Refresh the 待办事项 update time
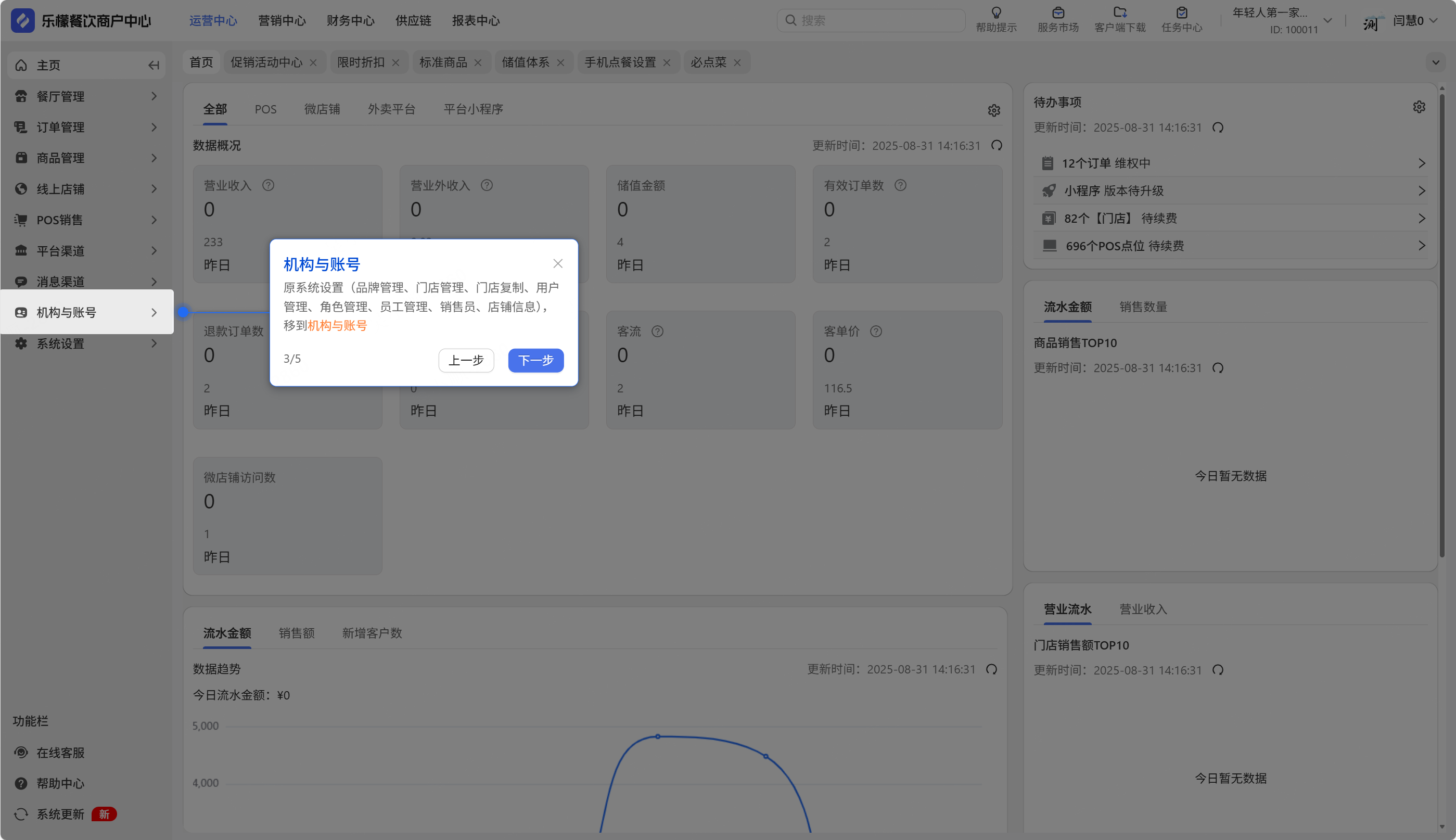This screenshot has height=840, width=1456. pyautogui.click(x=1218, y=128)
